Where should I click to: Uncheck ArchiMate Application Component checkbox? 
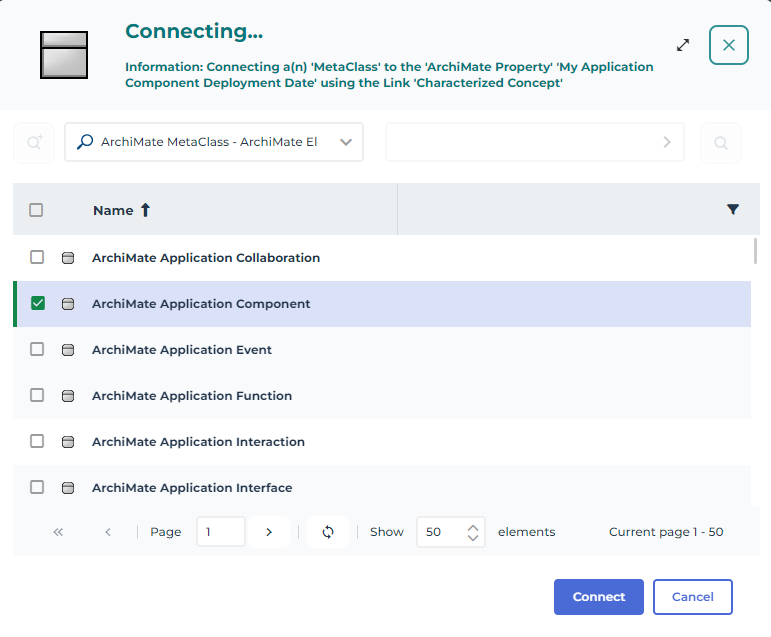pos(38,303)
